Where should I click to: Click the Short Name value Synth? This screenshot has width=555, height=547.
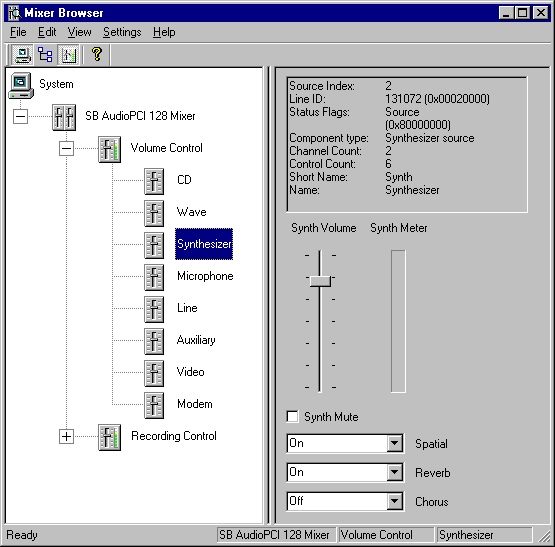399,177
